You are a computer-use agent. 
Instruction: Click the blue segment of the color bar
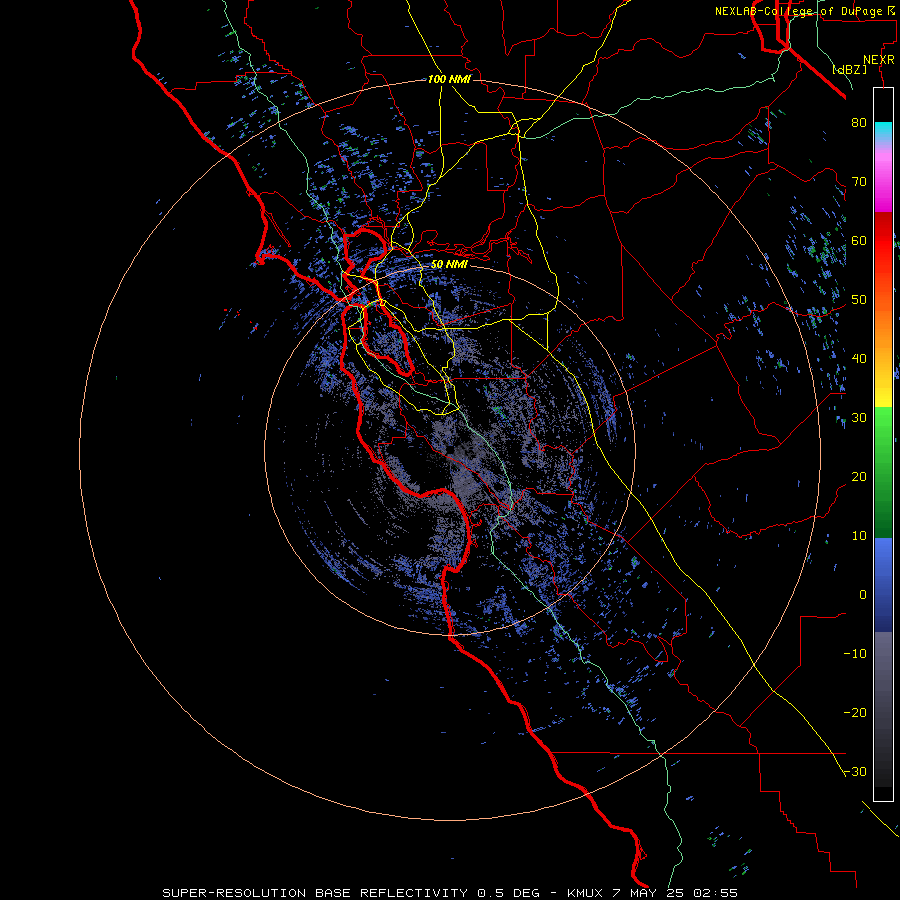point(883,585)
